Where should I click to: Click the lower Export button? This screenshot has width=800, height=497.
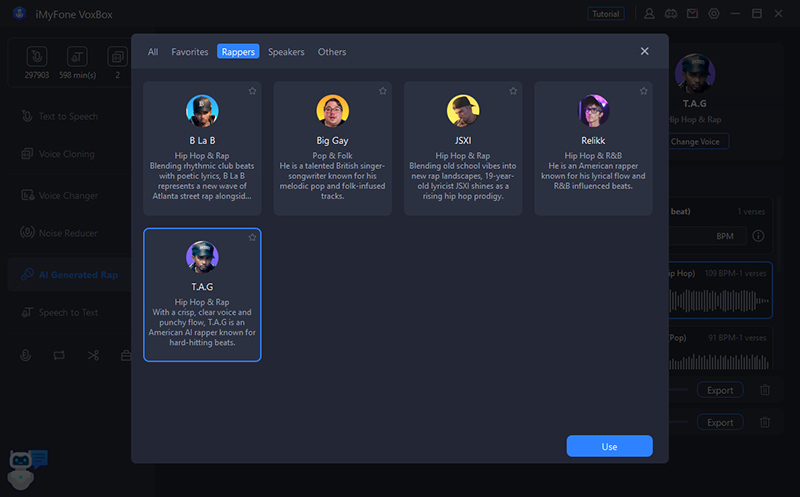[x=720, y=422]
